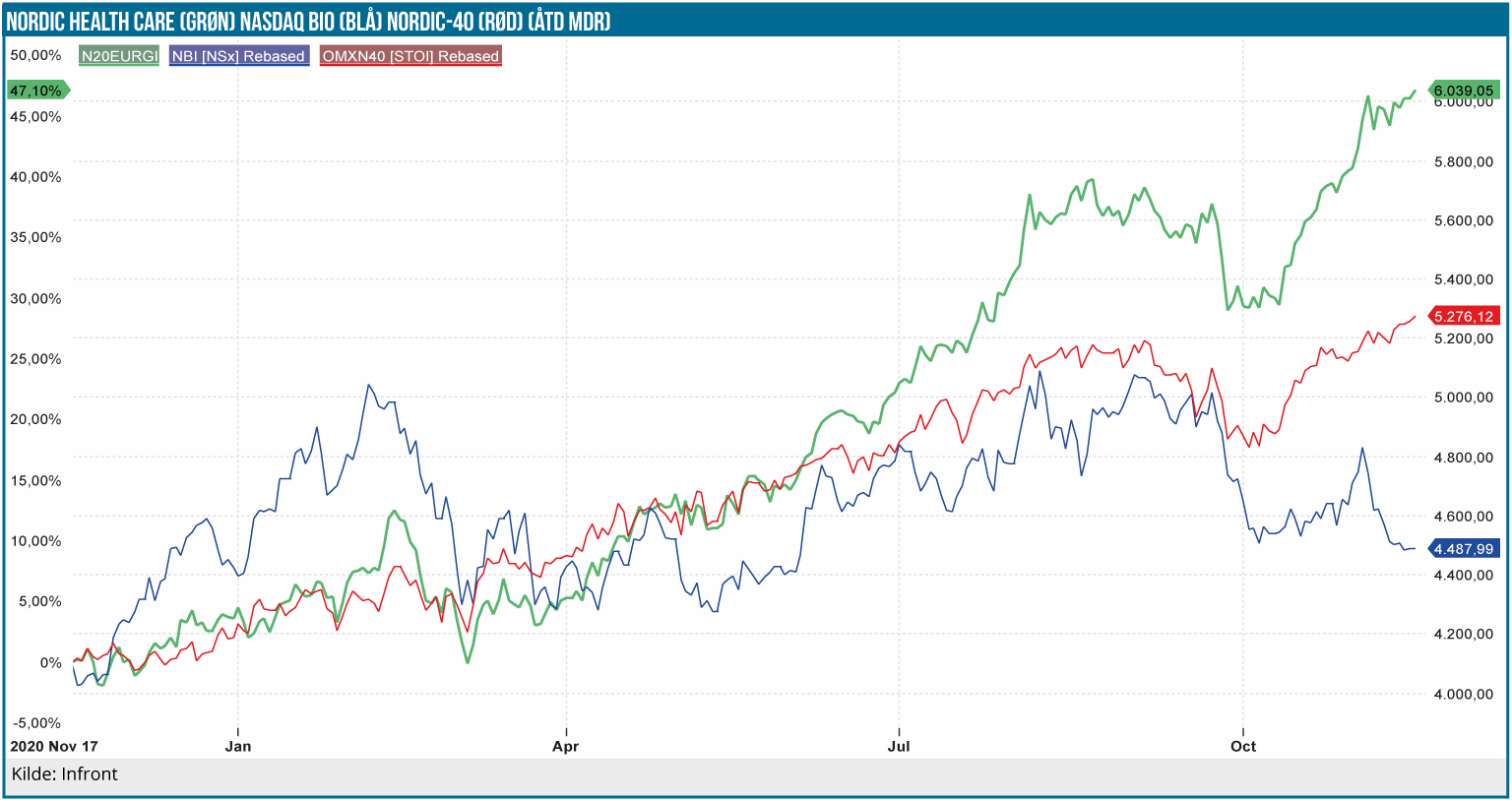Click the 2020 Nov 17 start date label
The image size is (1512, 800).
click(x=54, y=746)
